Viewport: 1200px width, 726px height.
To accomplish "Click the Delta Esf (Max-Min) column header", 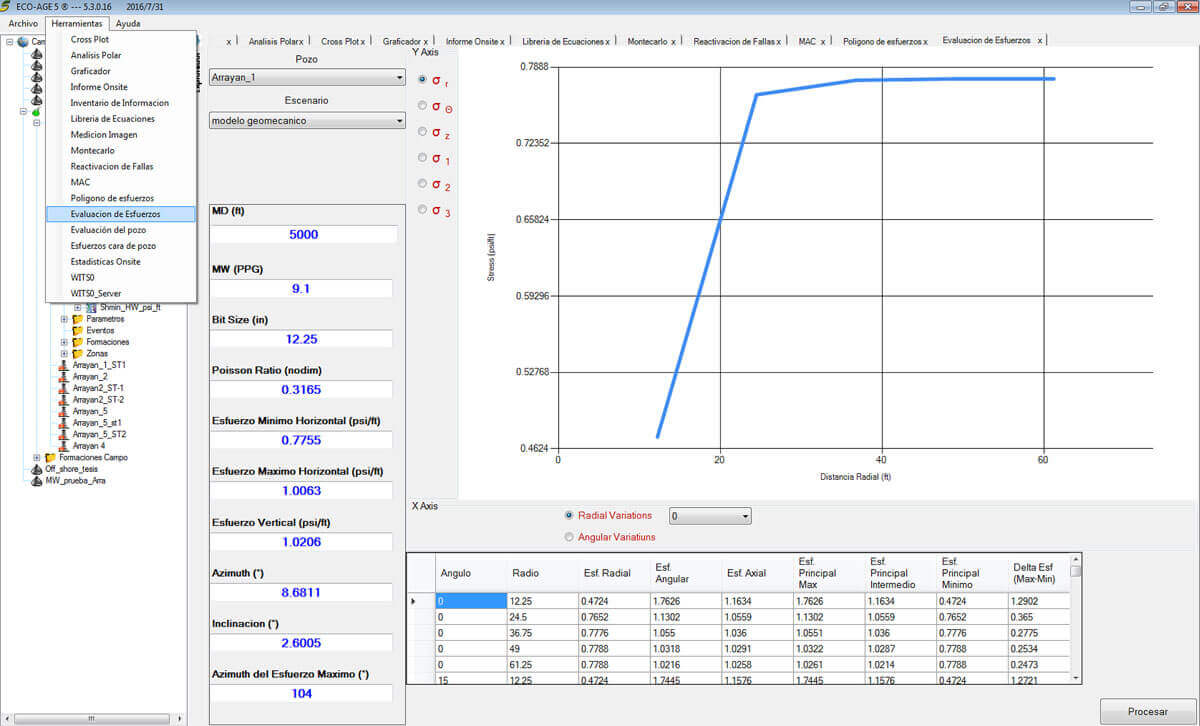I will point(1039,573).
